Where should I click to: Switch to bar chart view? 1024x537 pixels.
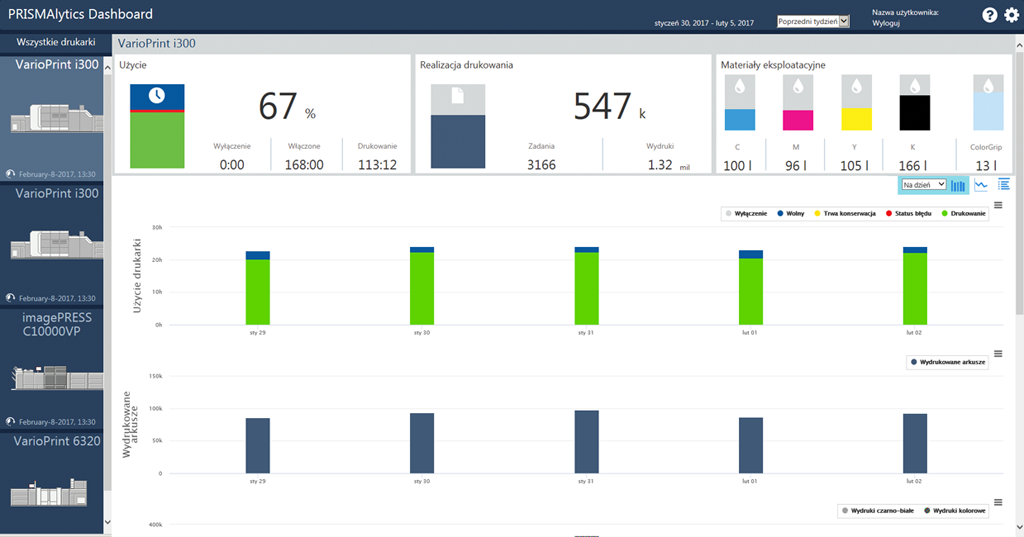[x=959, y=185]
